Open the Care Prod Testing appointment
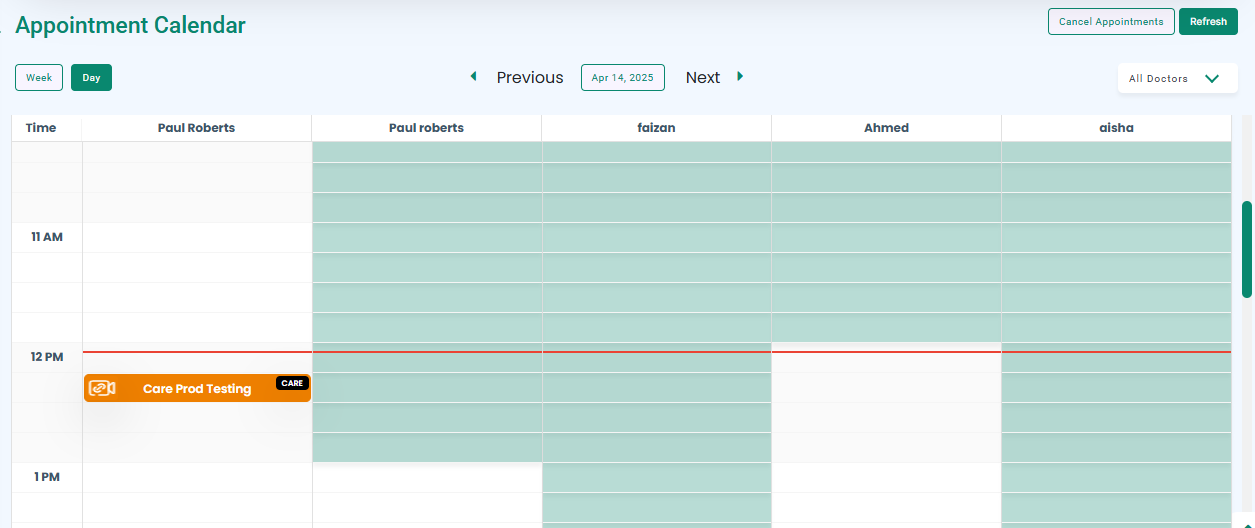Viewport: 1255px width, 528px height. coord(197,388)
